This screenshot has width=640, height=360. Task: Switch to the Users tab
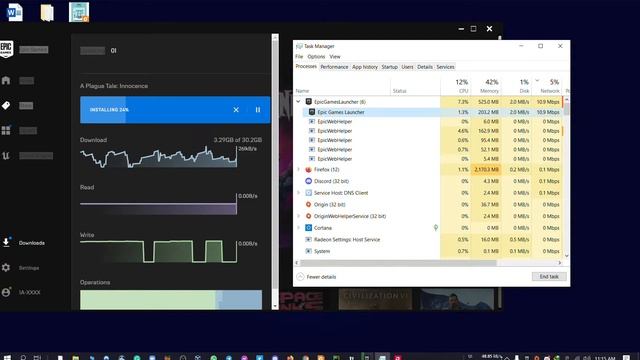click(x=407, y=67)
